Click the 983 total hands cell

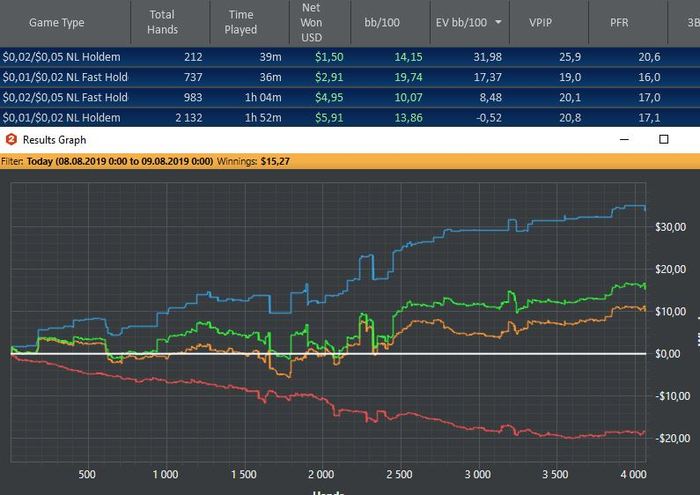[x=193, y=97]
